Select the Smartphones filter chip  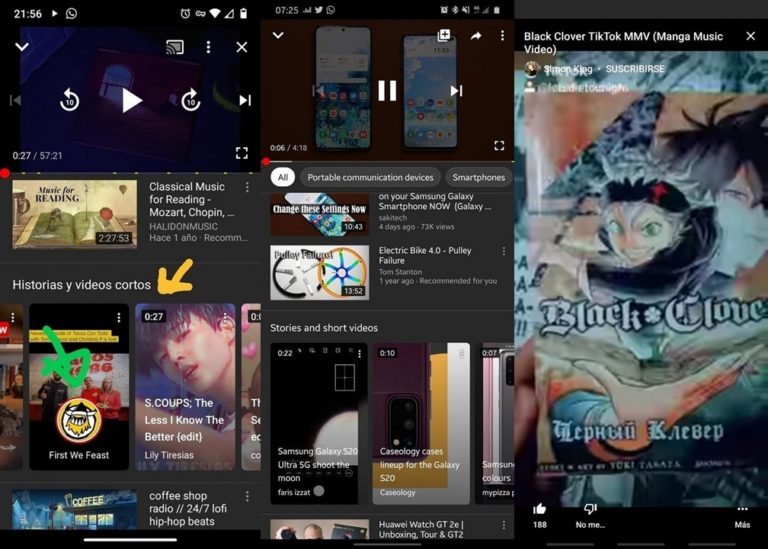coord(479,177)
